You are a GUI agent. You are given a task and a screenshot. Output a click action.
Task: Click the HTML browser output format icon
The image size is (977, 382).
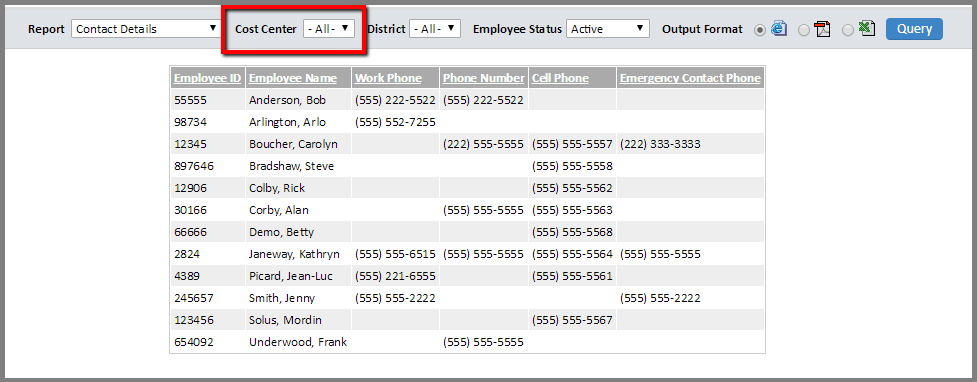[779, 29]
